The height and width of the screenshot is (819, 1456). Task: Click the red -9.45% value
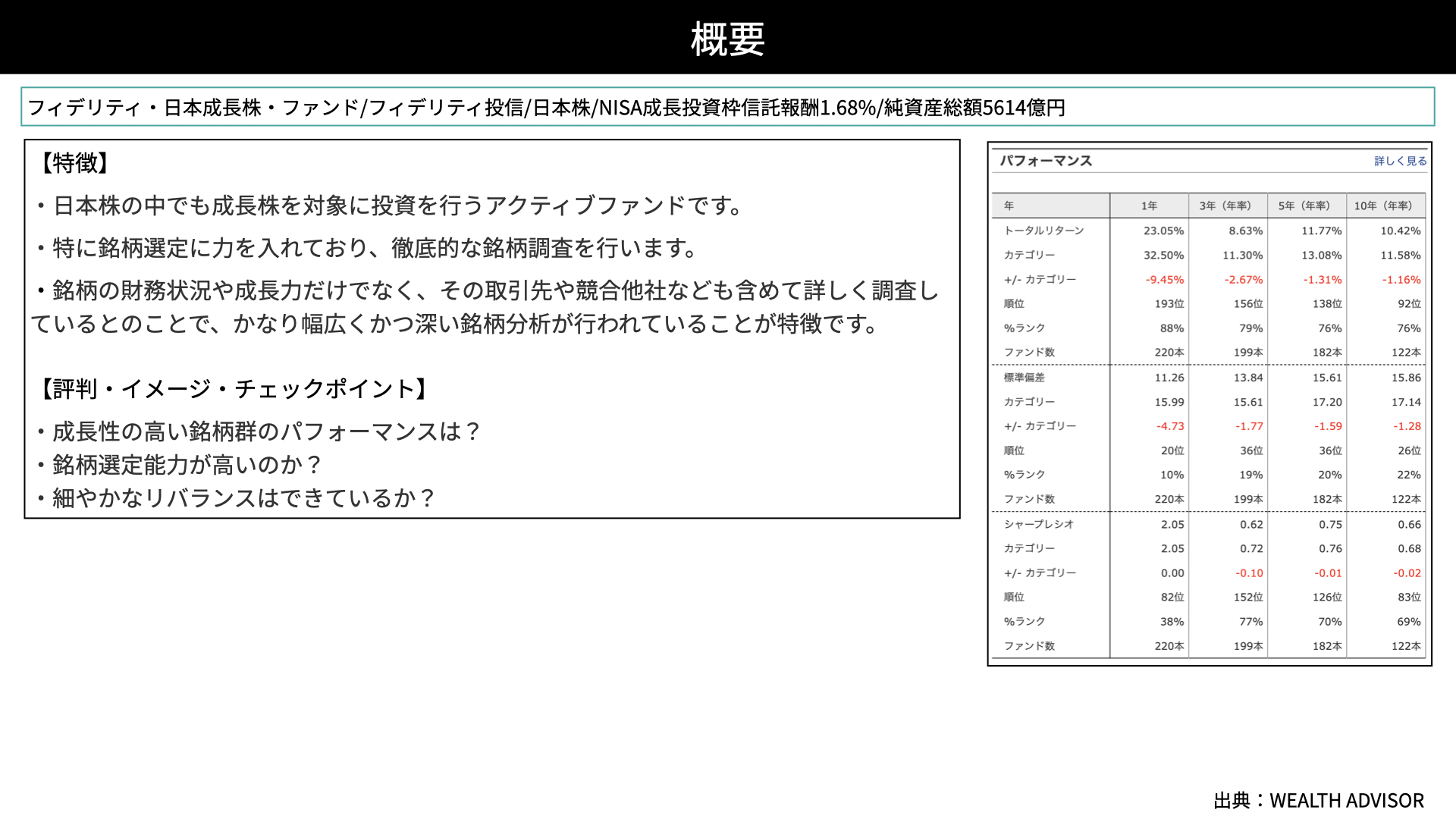point(1165,280)
